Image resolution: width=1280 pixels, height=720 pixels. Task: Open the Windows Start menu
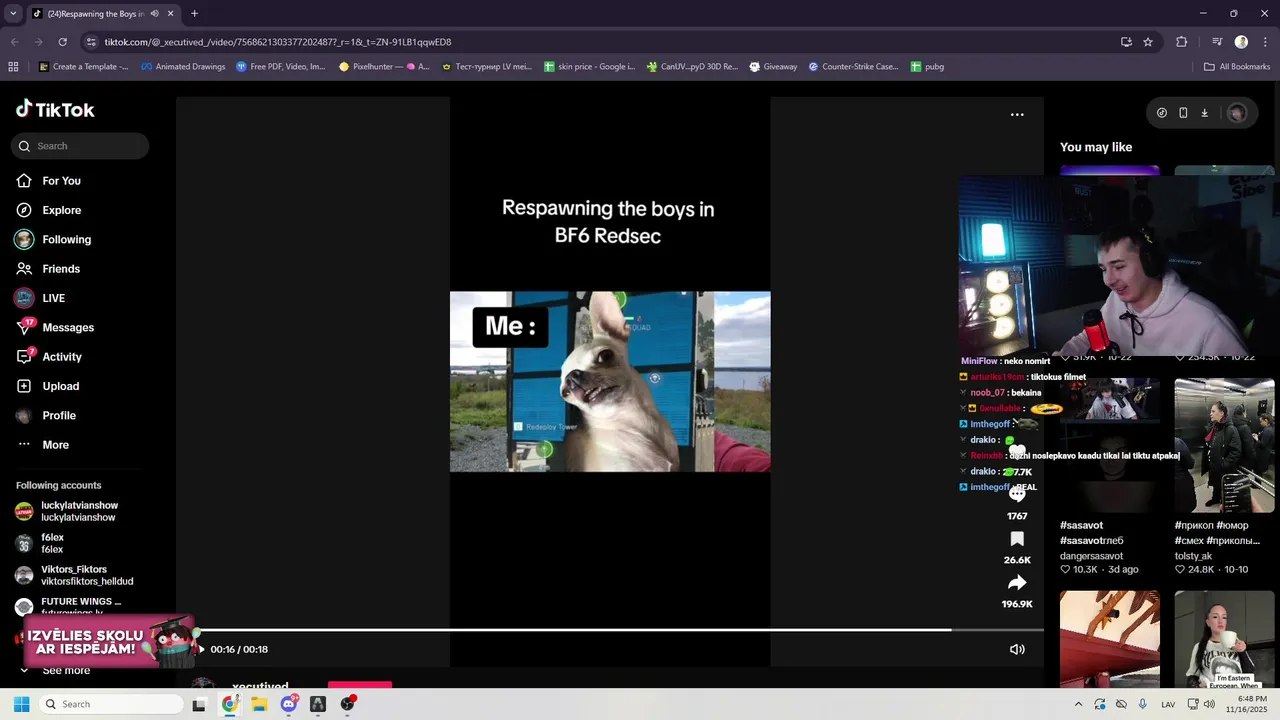tap(21, 704)
